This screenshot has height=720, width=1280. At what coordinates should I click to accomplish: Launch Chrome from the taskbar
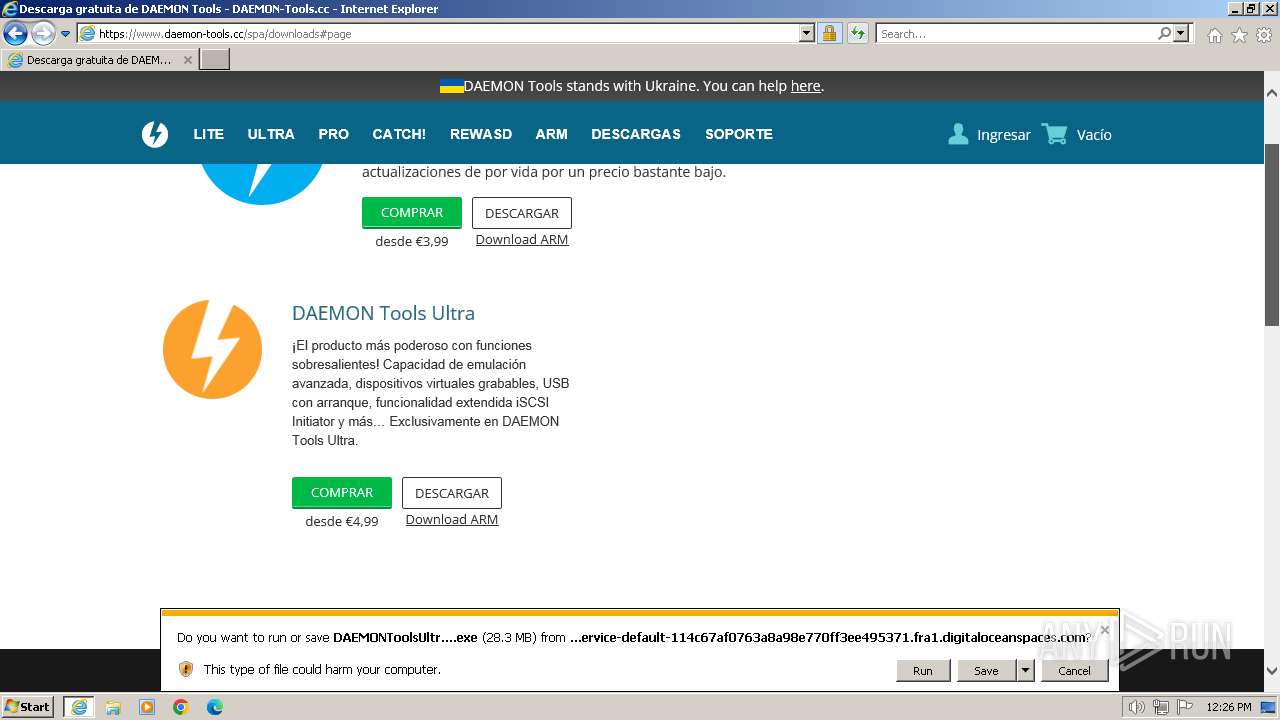(181, 707)
